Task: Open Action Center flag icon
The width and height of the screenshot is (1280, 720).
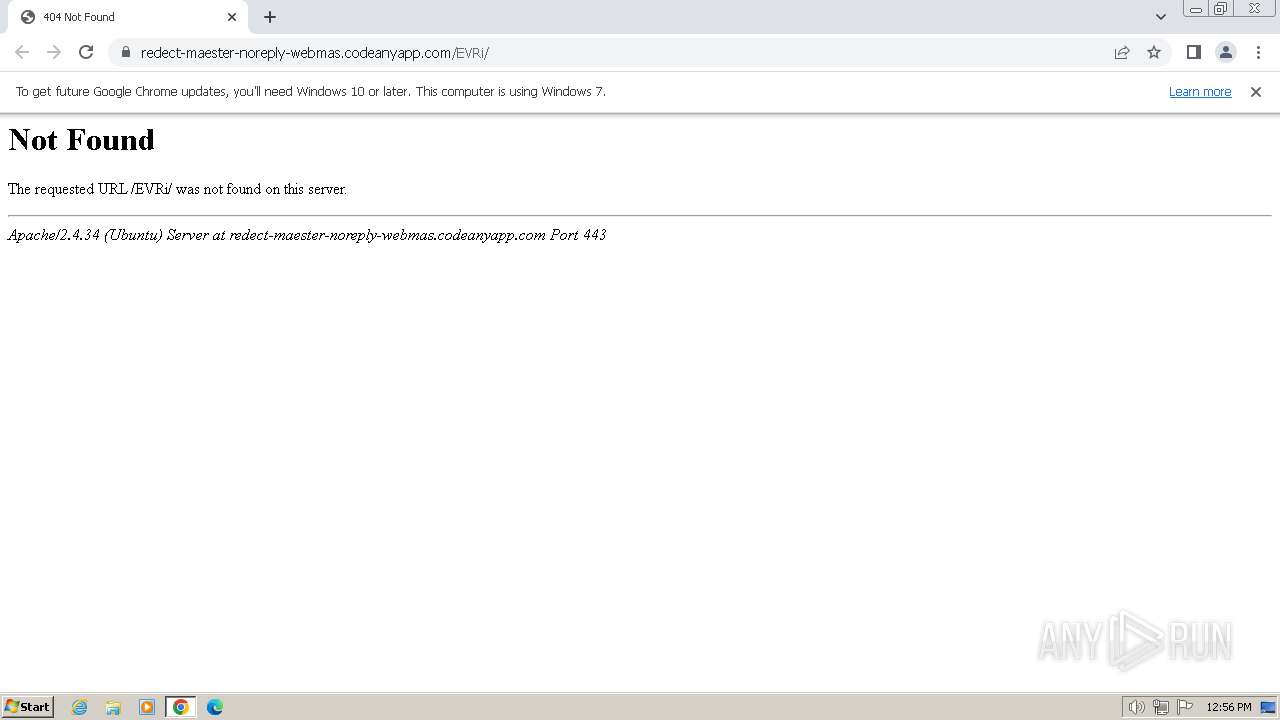Action: pyautogui.click(x=1185, y=707)
